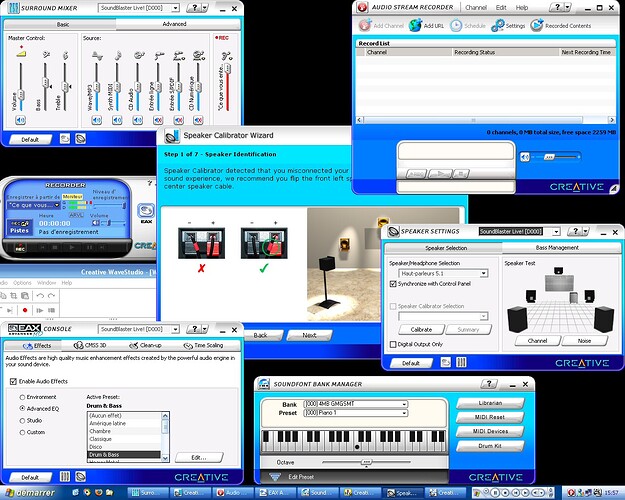Mute the master Volume in Surround Mixer
The image size is (625, 500).
click(x=20, y=118)
